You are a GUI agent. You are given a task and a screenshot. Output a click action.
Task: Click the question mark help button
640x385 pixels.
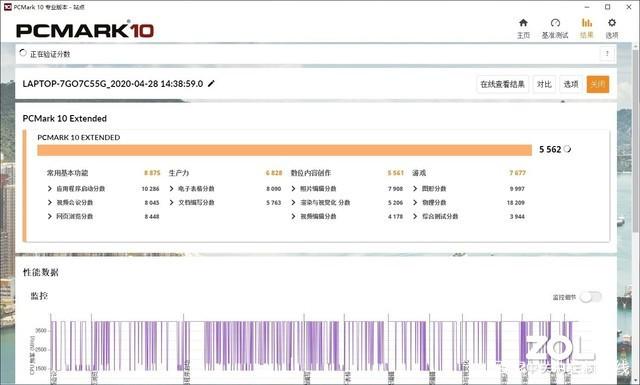pyautogui.click(x=607, y=53)
